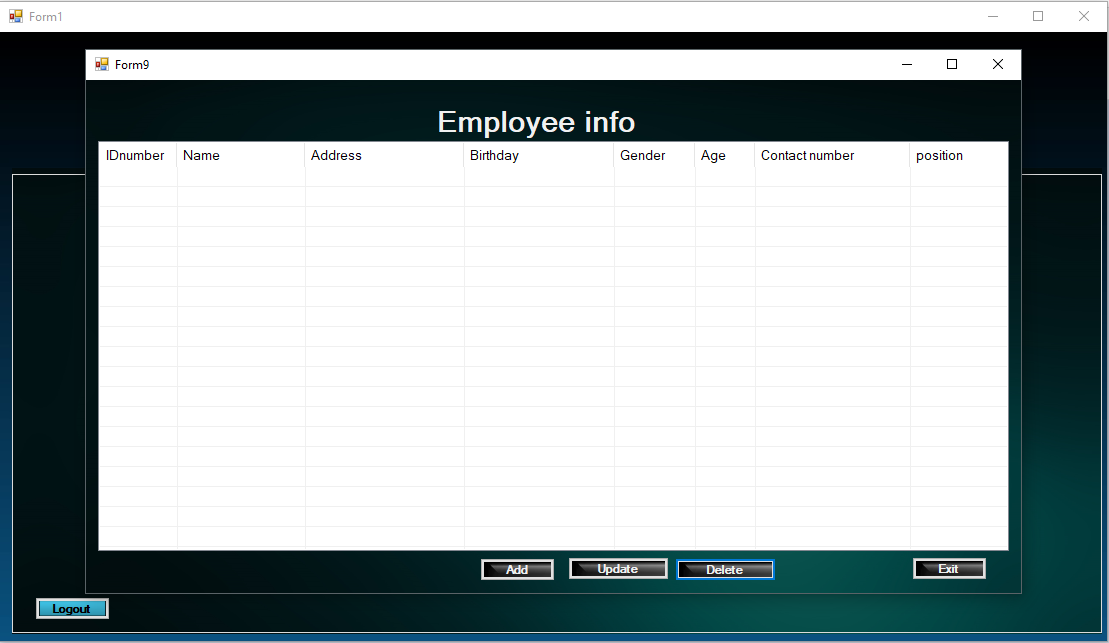Minimize the Form9 window
1109x643 pixels.
tap(907, 65)
